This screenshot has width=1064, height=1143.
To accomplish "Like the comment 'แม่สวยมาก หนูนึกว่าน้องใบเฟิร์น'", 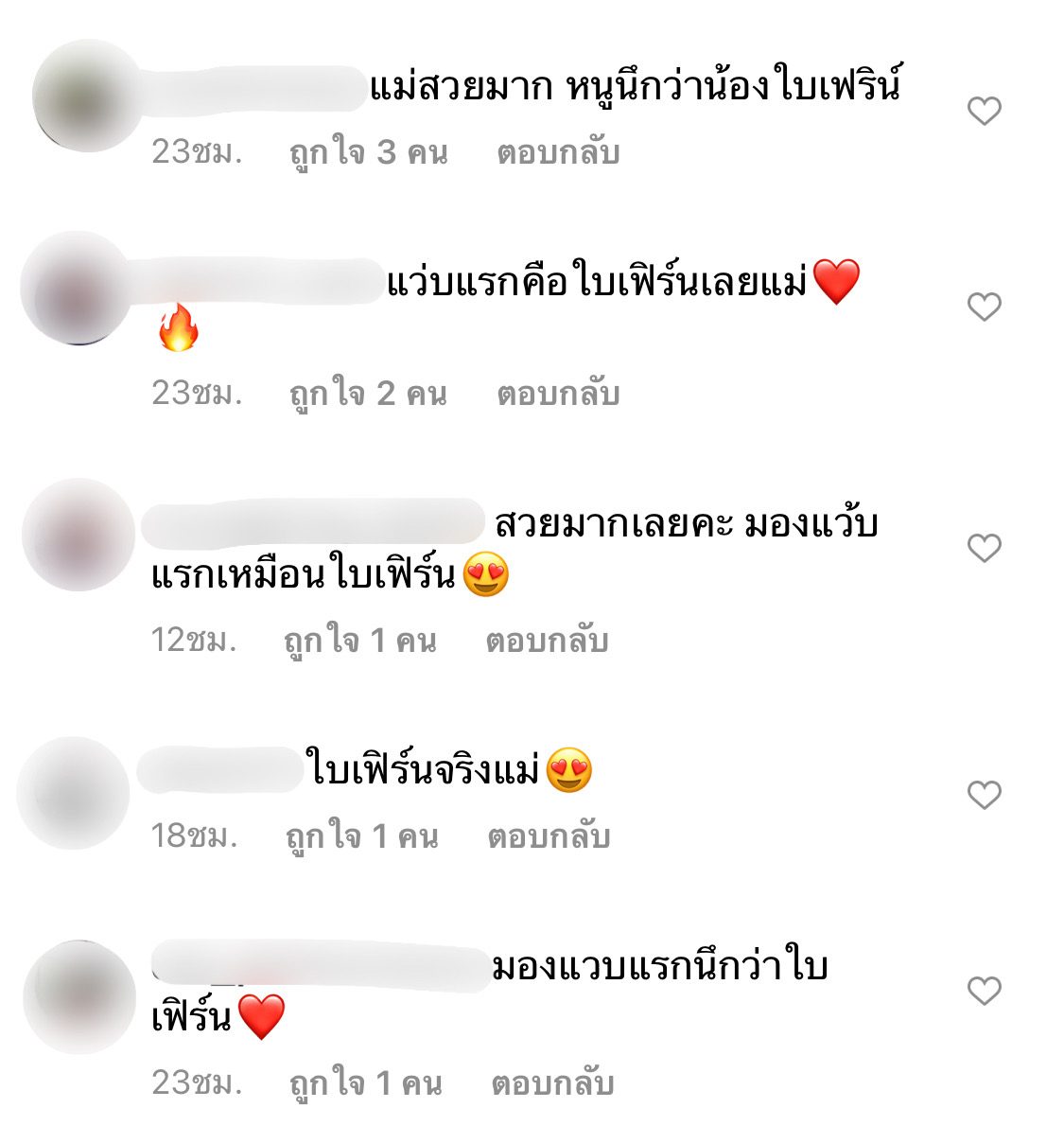I will tap(985, 111).
